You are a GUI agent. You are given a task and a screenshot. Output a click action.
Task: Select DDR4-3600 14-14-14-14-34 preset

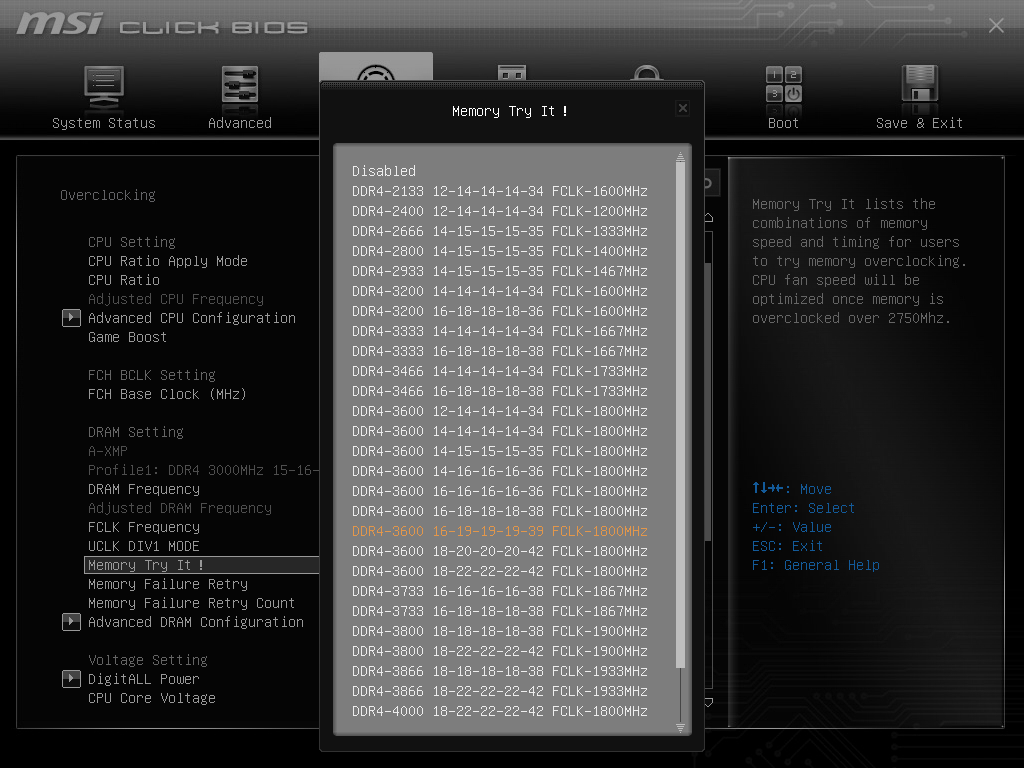coord(500,431)
